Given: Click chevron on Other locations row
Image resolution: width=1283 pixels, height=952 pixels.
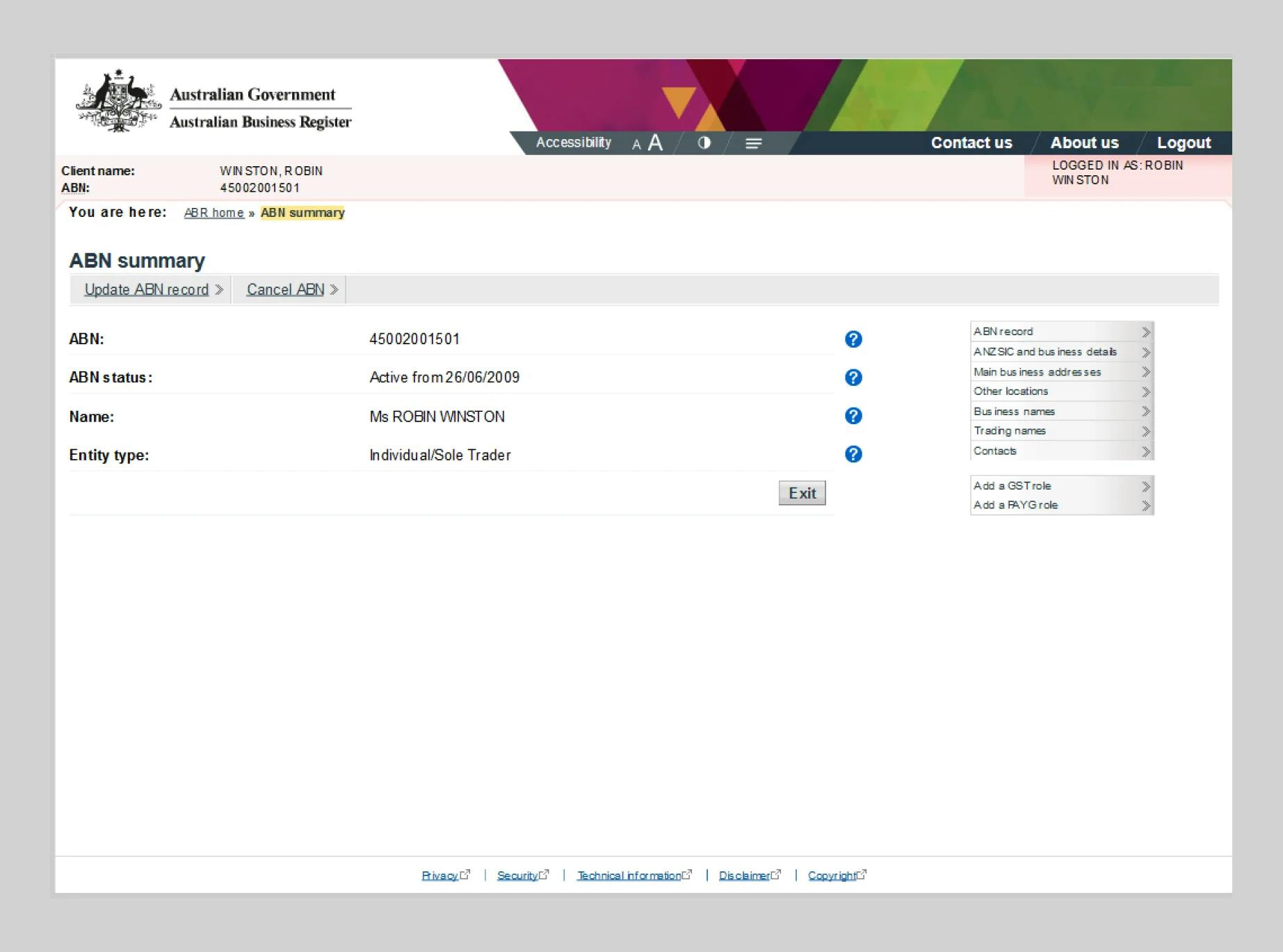Looking at the screenshot, I should click(x=1146, y=392).
